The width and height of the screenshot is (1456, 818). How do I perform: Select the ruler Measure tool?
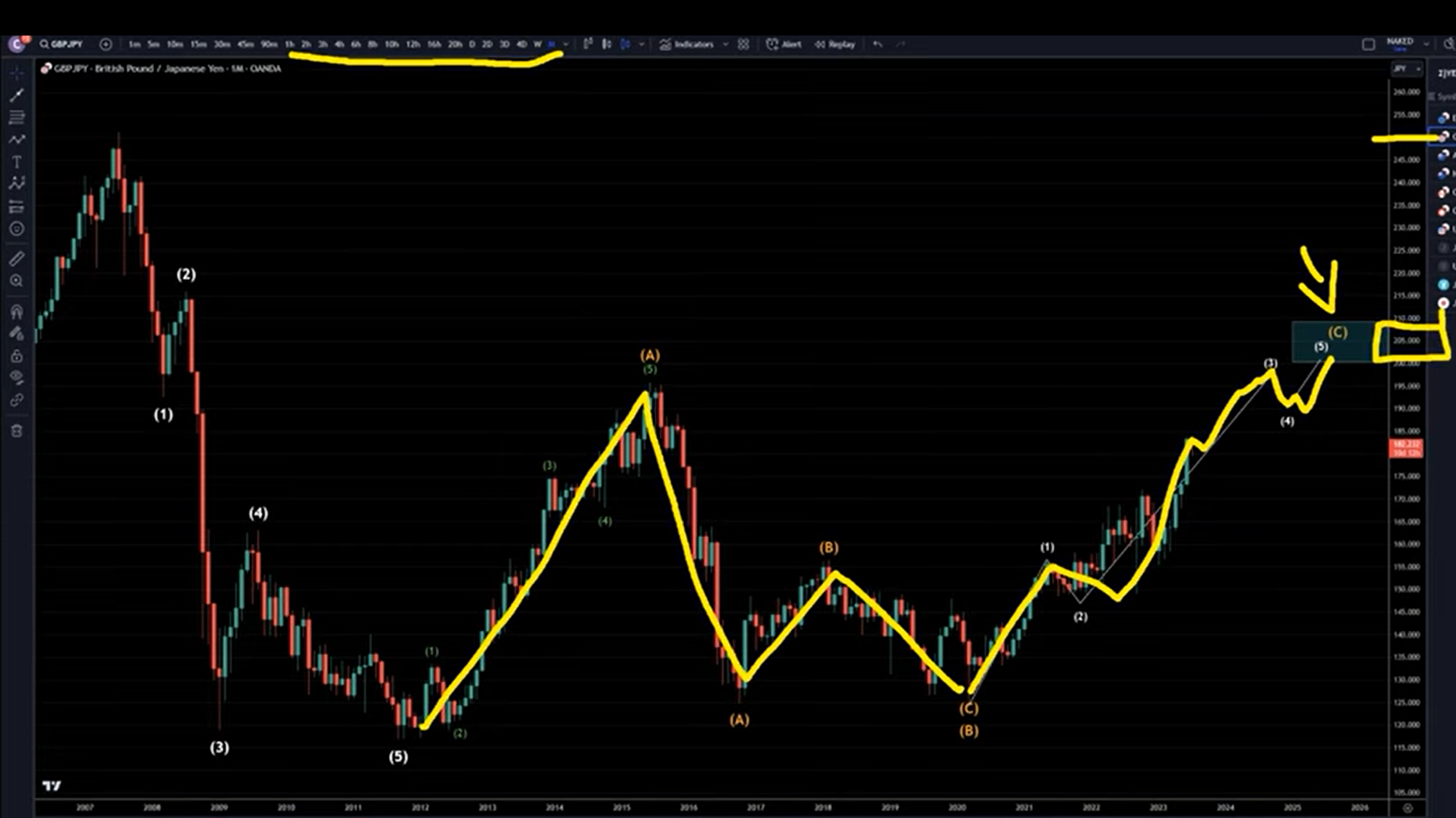16,259
